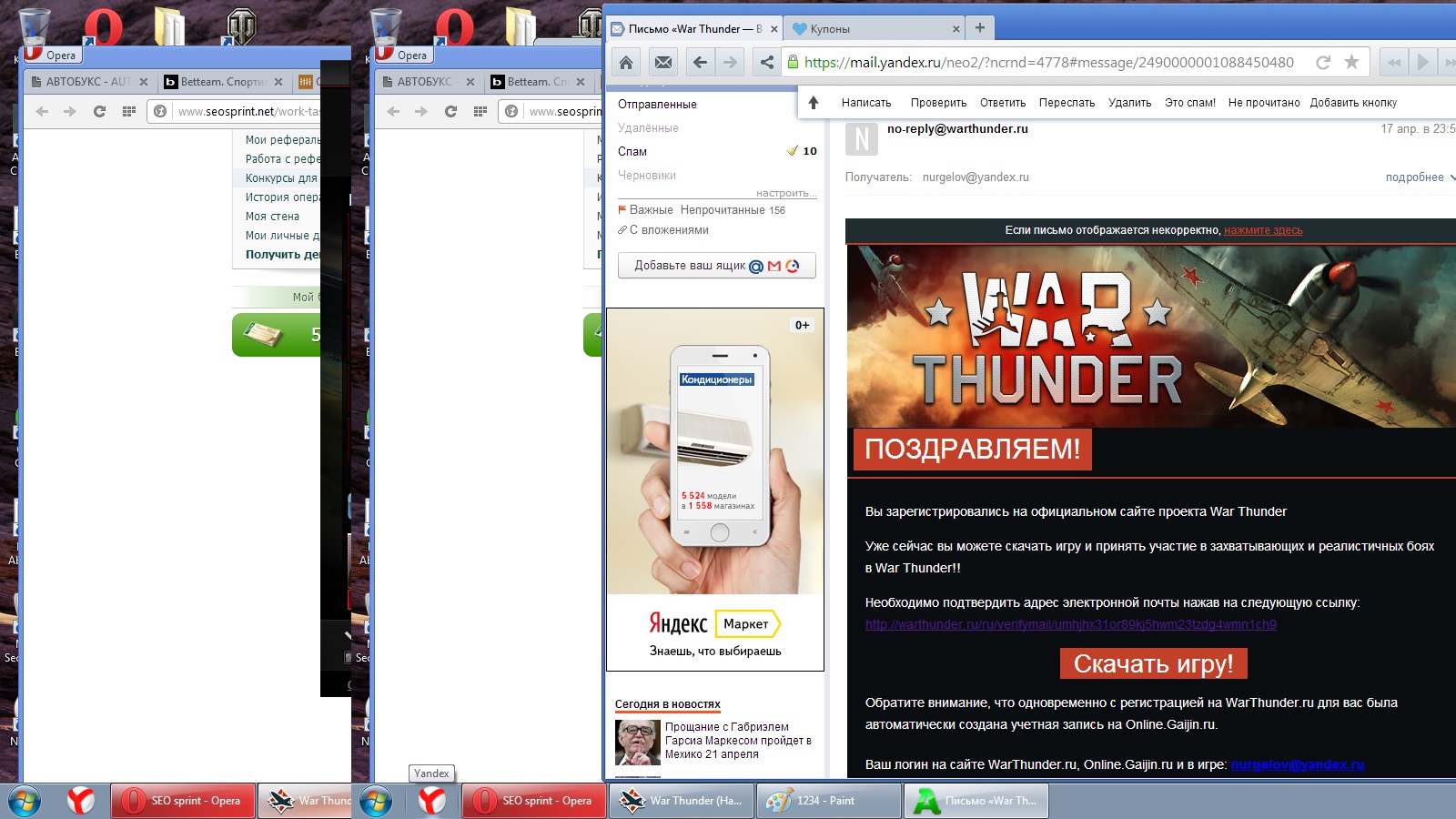The width and height of the screenshot is (1456, 819).
Task: Mark letter with Это спам!
Action: click(x=1190, y=103)
